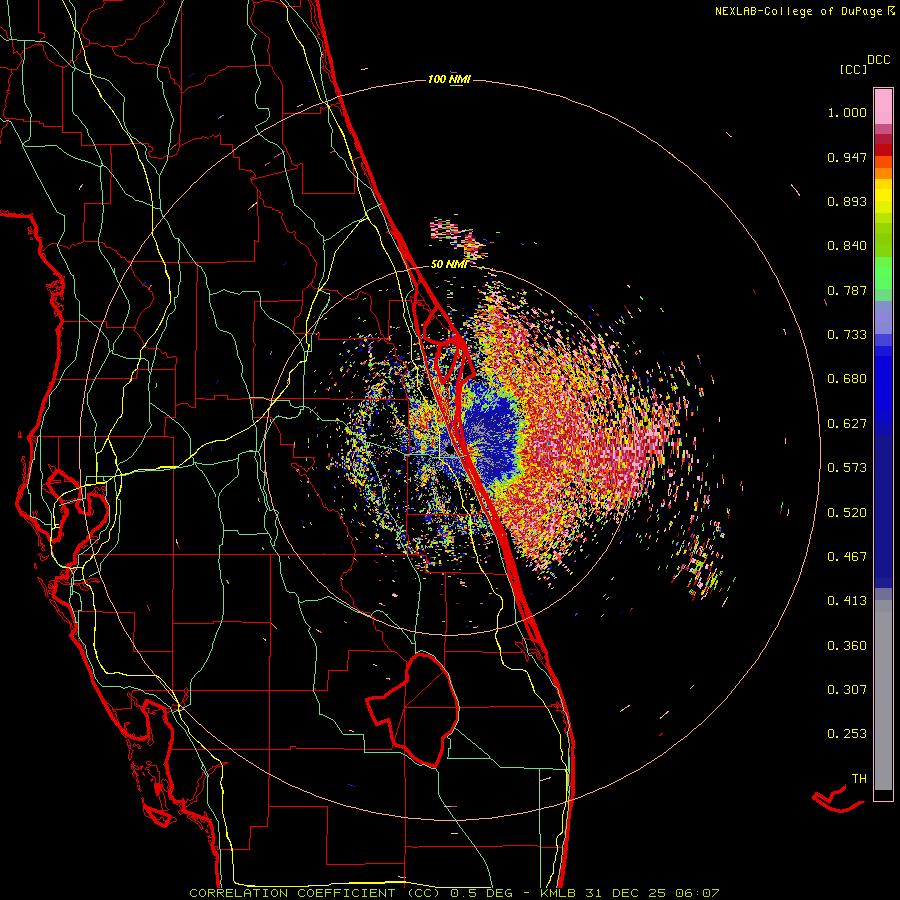Select the 0.573 legend value

847,468
